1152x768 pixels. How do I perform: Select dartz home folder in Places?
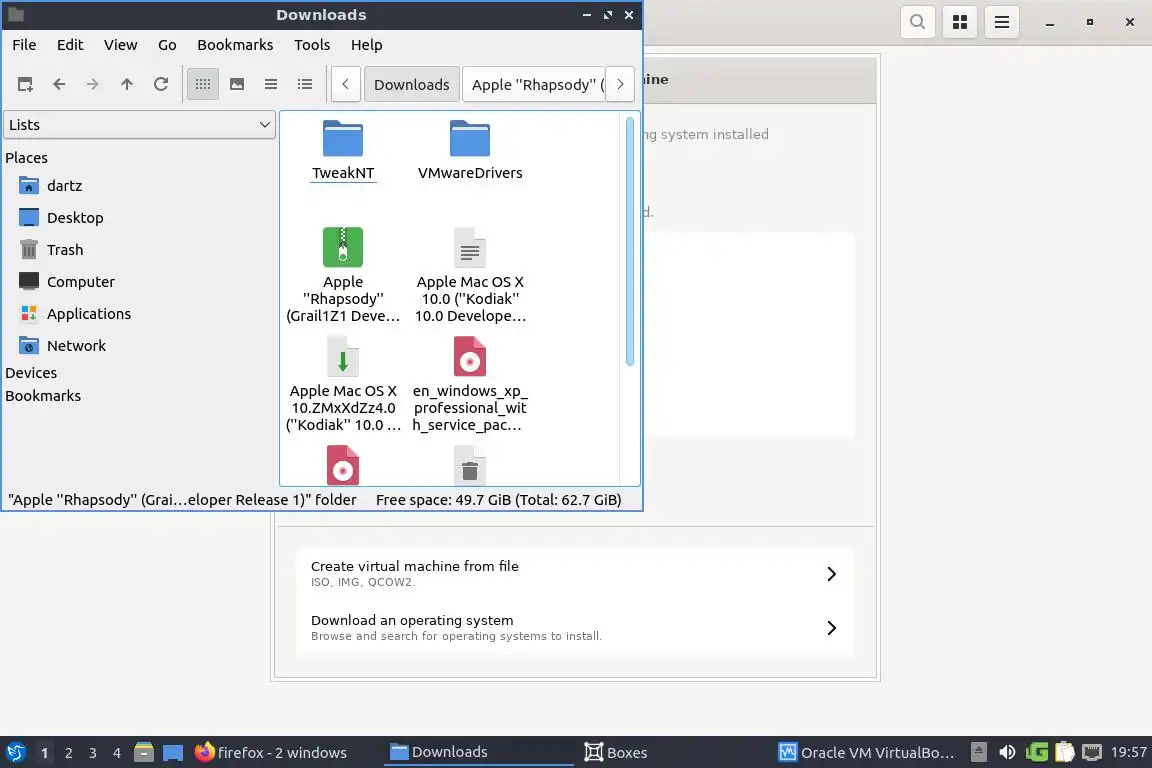click(x=65, y=186)
